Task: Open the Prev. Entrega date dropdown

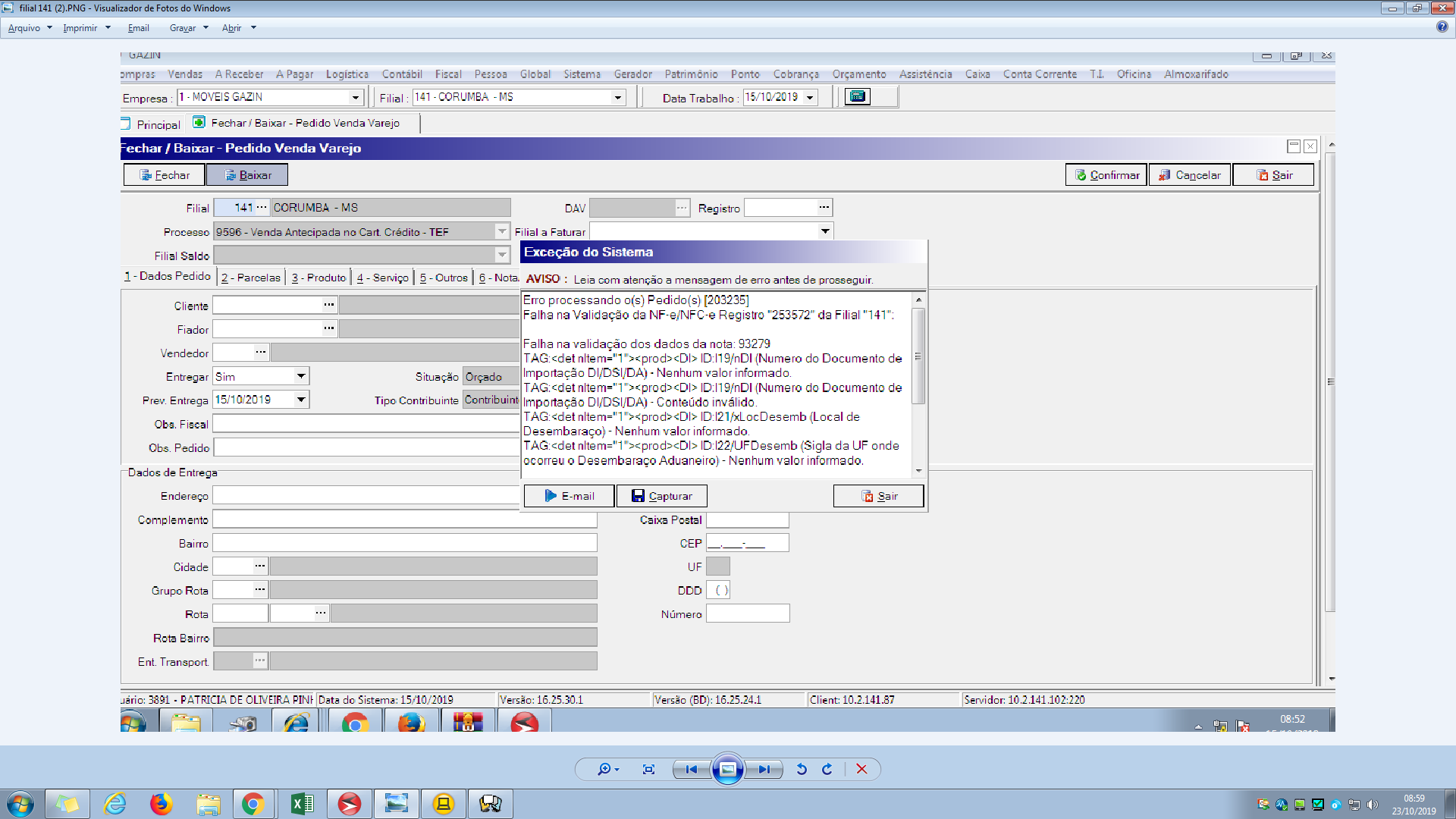Action: coord(301,400)
